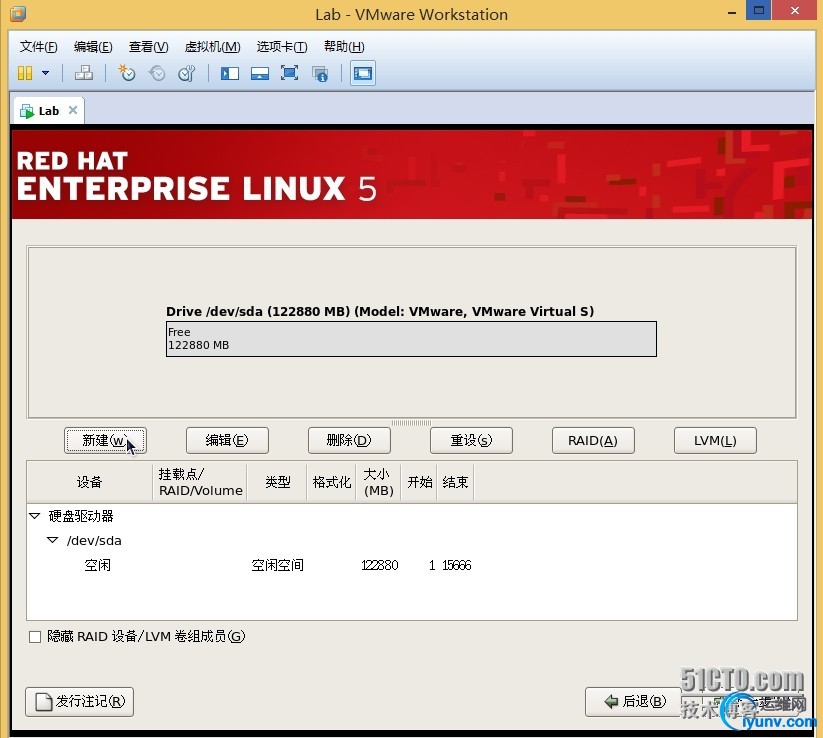Open the 虚拟机(M) menu
This screenshot has width=823, height=738.
point(212,47)
